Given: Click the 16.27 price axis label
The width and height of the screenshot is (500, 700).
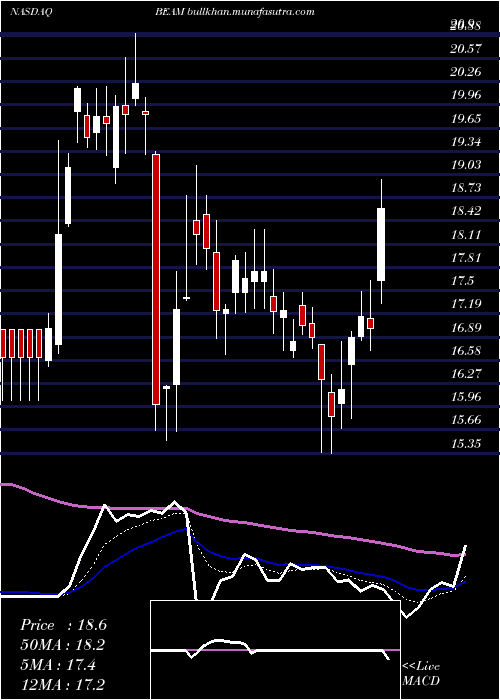Looking at the screenshot, I should [x=466, y=374].
